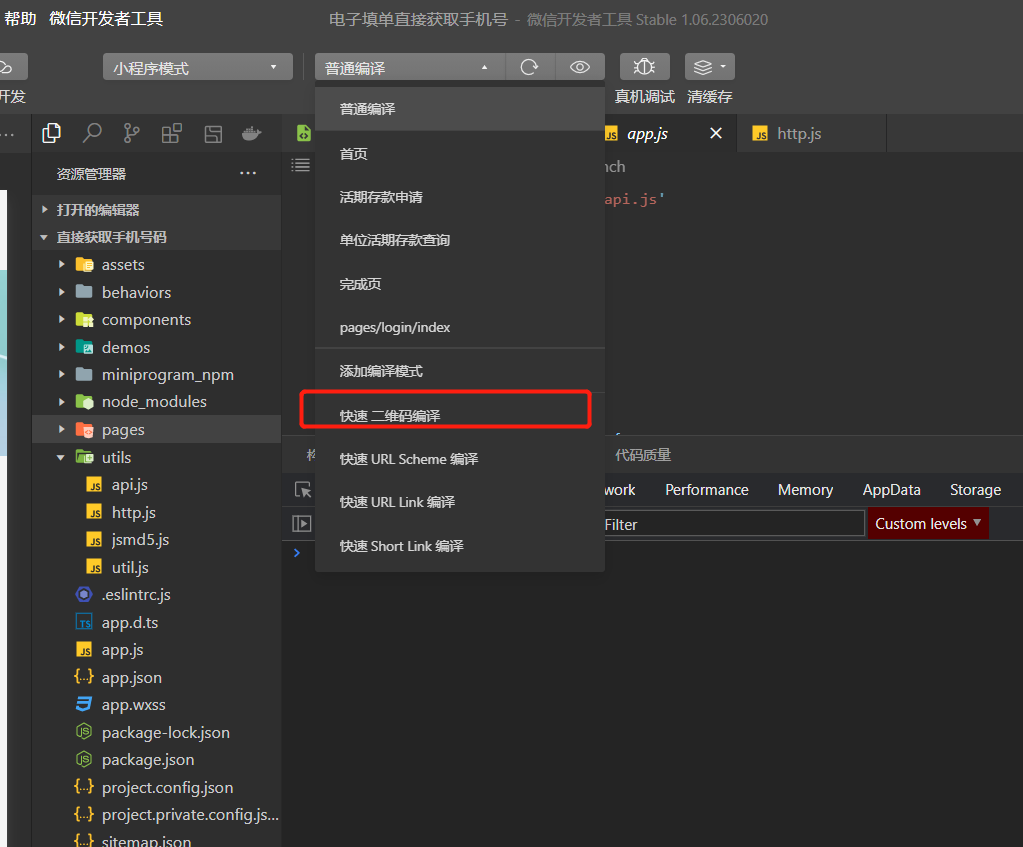Open the Docker whale icon
Screen dimensions: 1023x847
252,134
